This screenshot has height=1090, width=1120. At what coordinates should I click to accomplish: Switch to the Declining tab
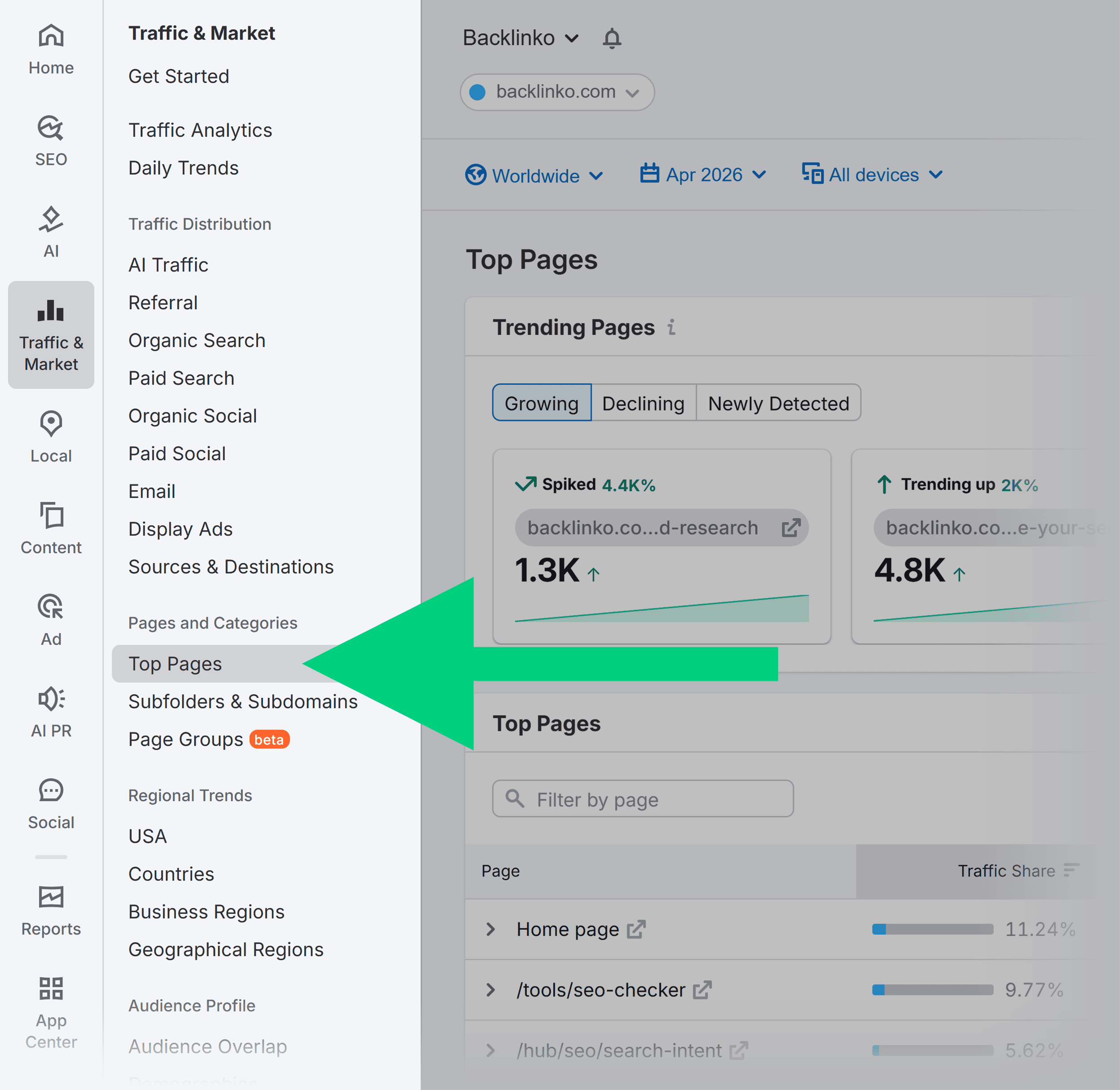(644, 403)
